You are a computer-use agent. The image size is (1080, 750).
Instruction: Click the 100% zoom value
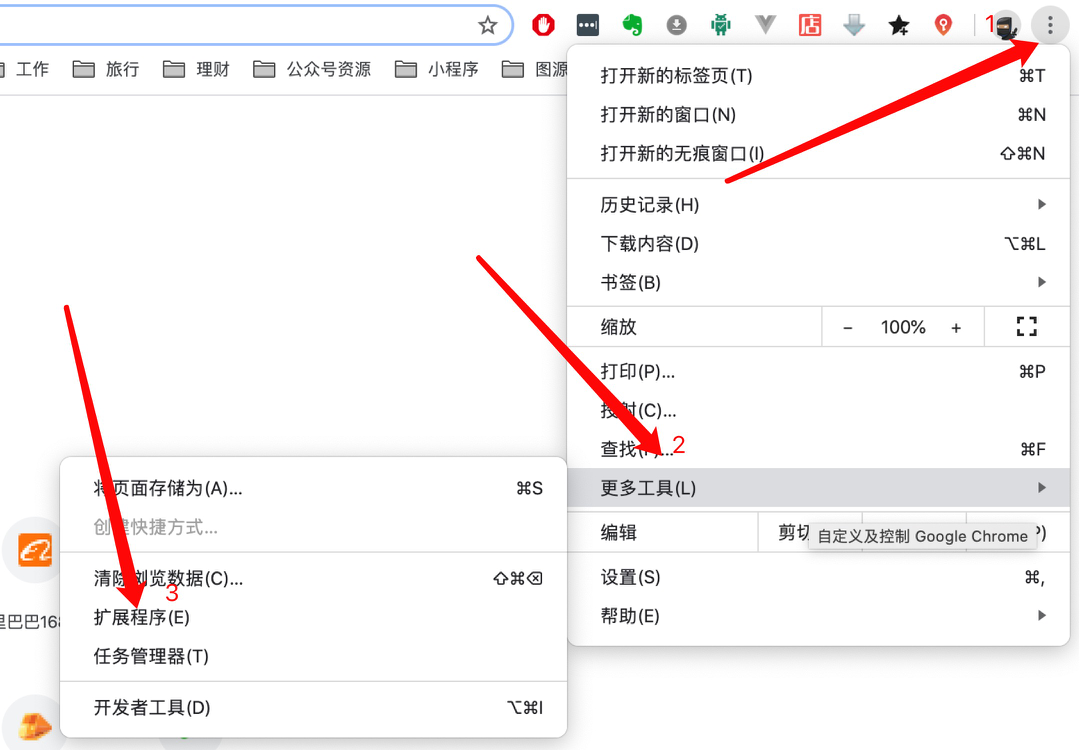pyautogui.click(x=902, y=327)
